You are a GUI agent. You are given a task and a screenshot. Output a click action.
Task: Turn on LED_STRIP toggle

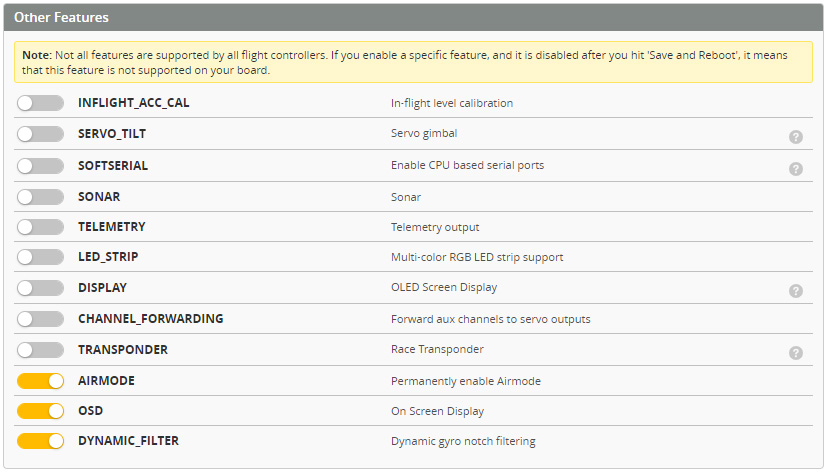[40, 257]
